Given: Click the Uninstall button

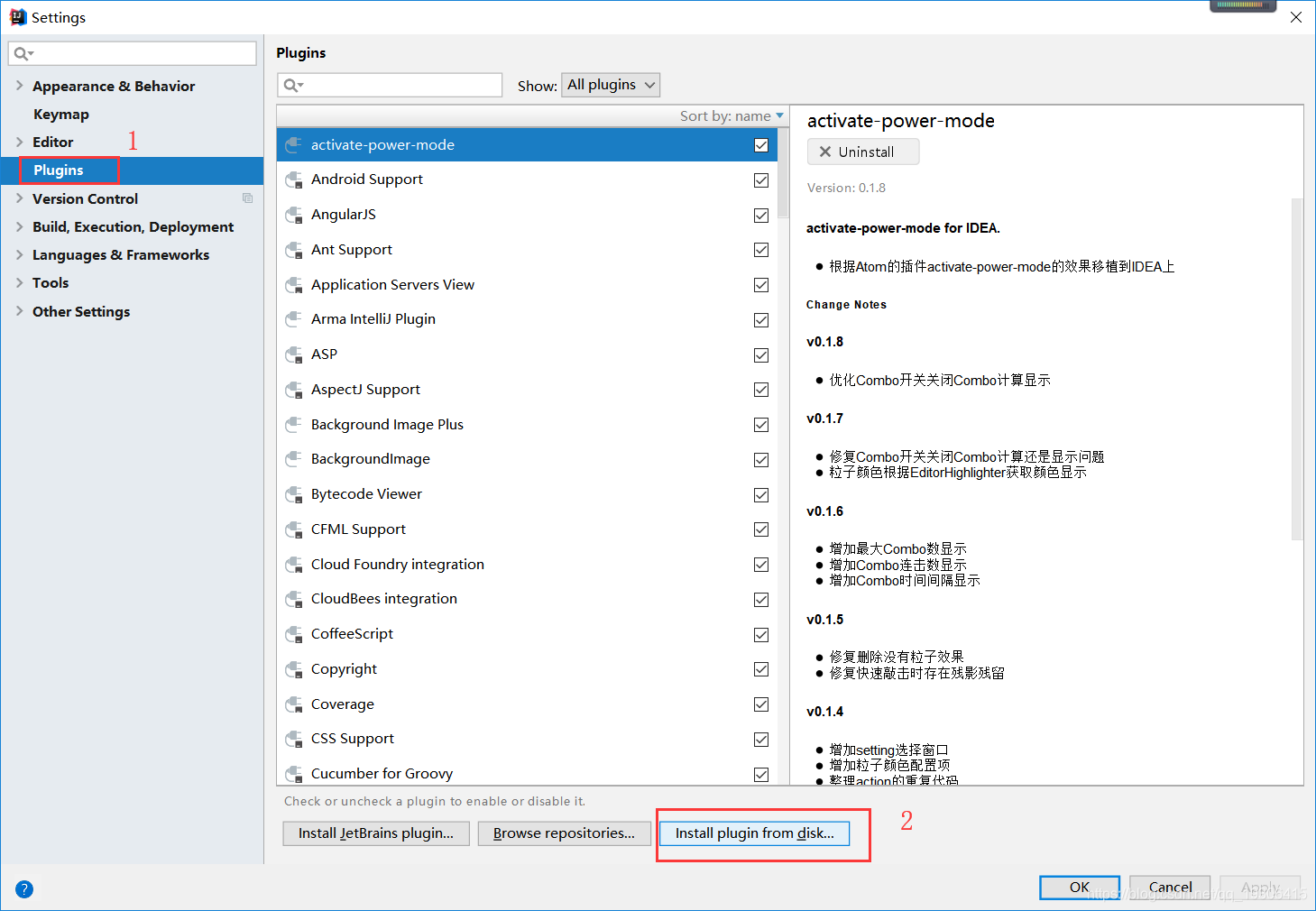Looking at the screenshot, I should (863, 152).
